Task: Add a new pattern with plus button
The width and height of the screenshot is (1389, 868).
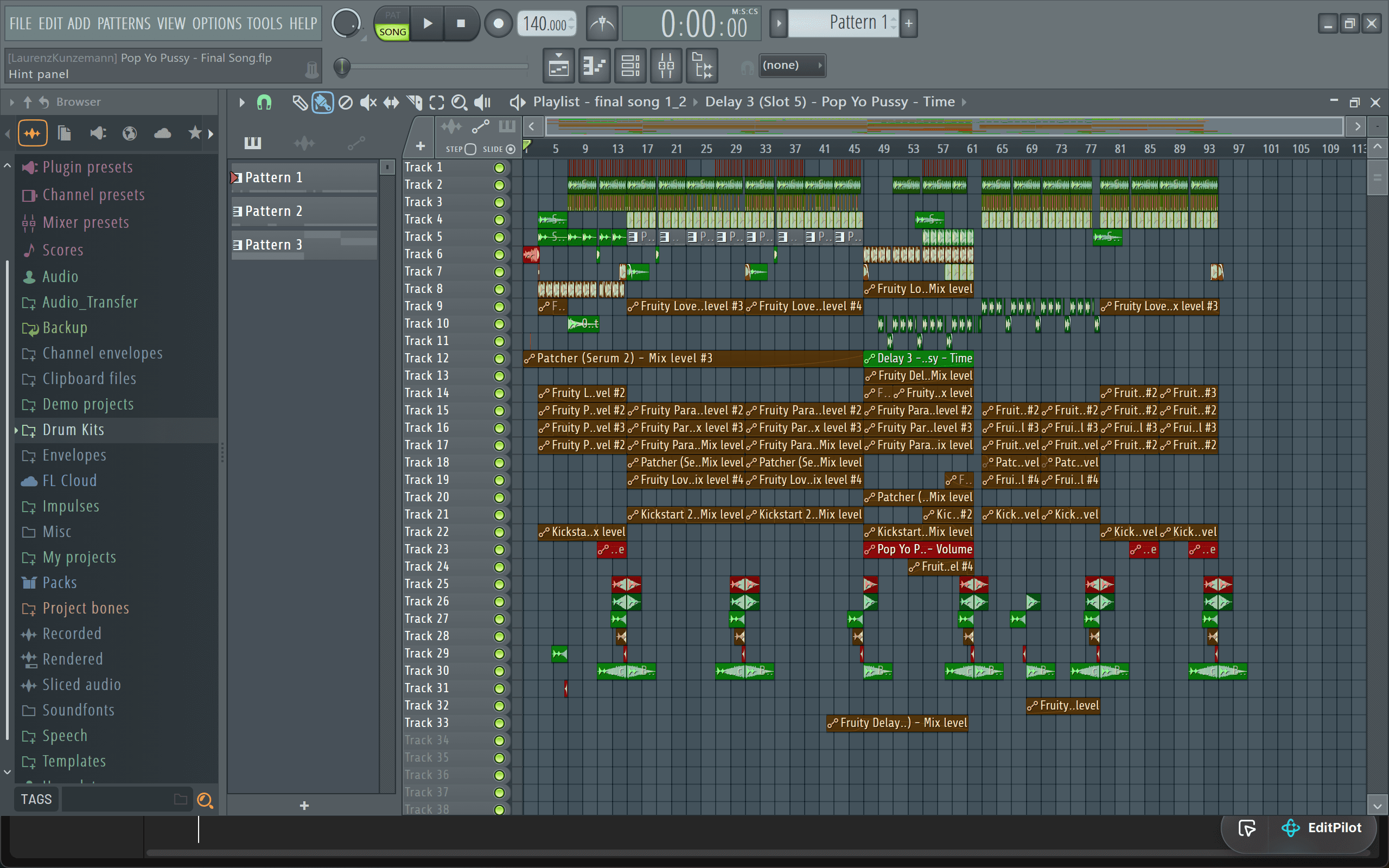Action: click(909, 23)
